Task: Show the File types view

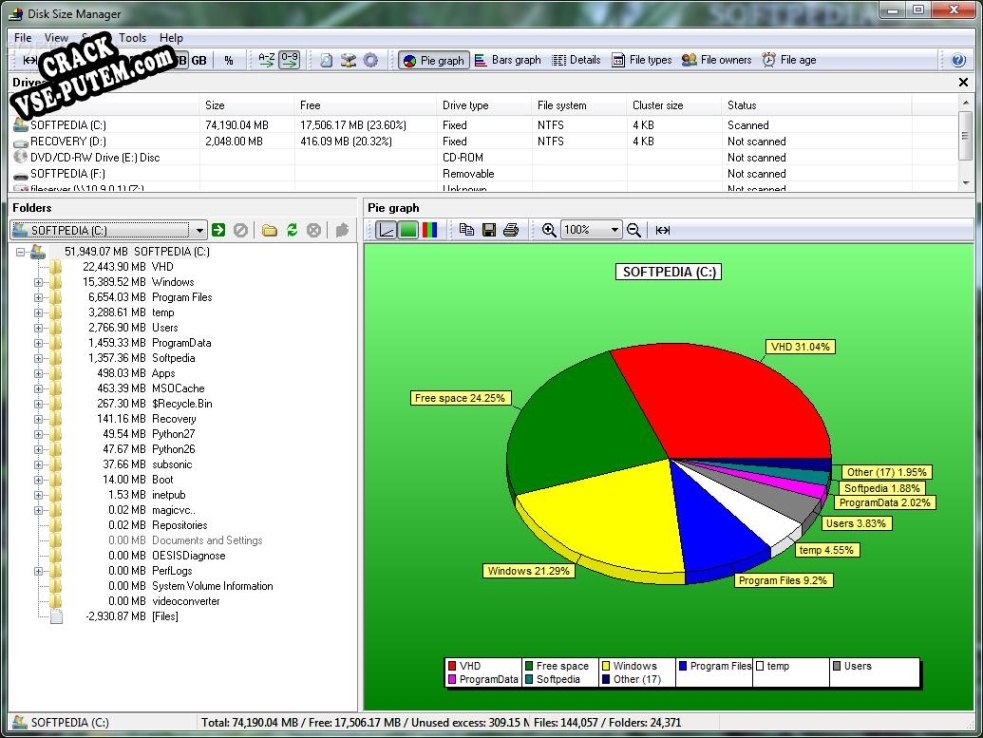Action: (642, 60)
